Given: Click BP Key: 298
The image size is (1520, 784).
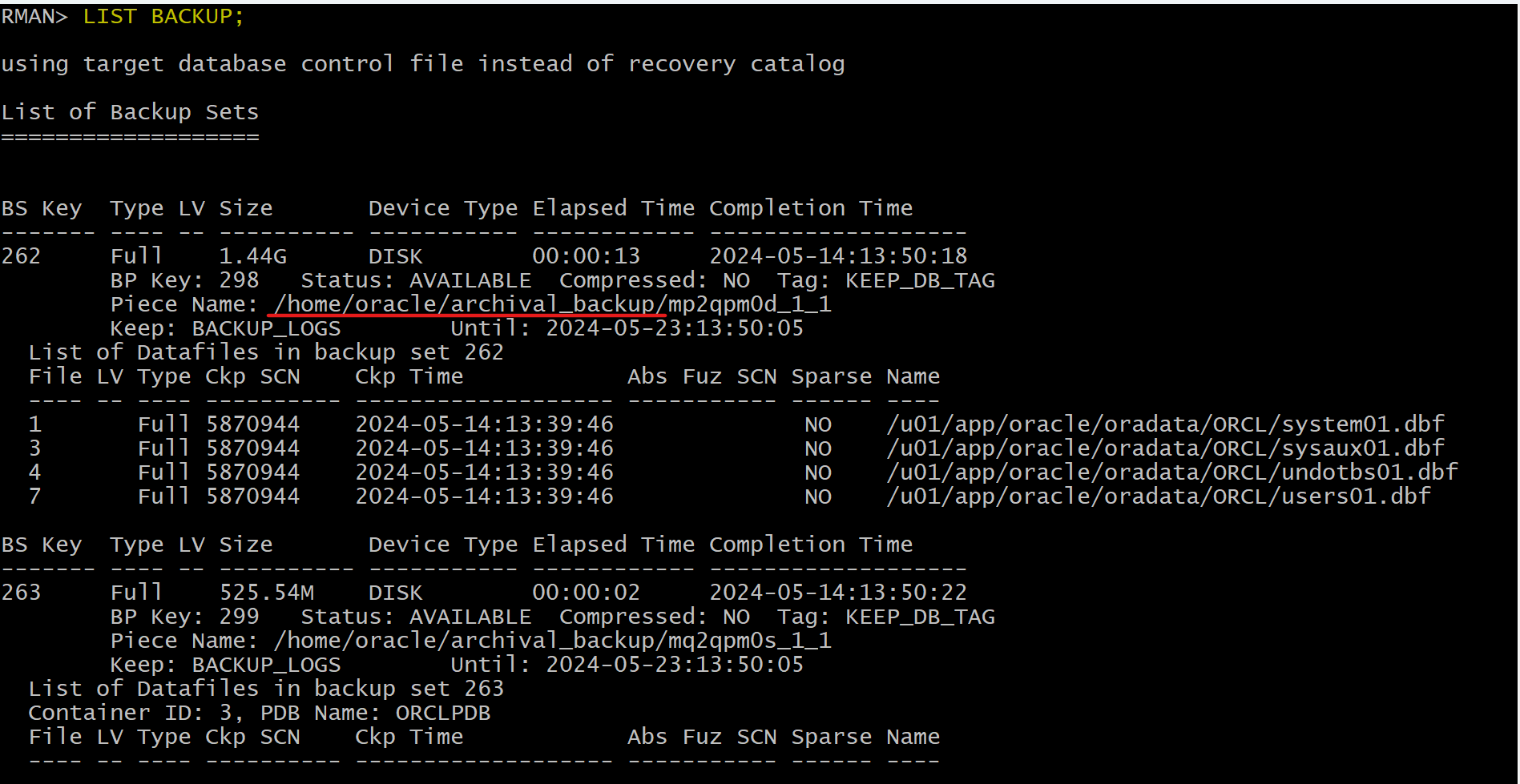Looking at the screenshot, I should 185,280.
